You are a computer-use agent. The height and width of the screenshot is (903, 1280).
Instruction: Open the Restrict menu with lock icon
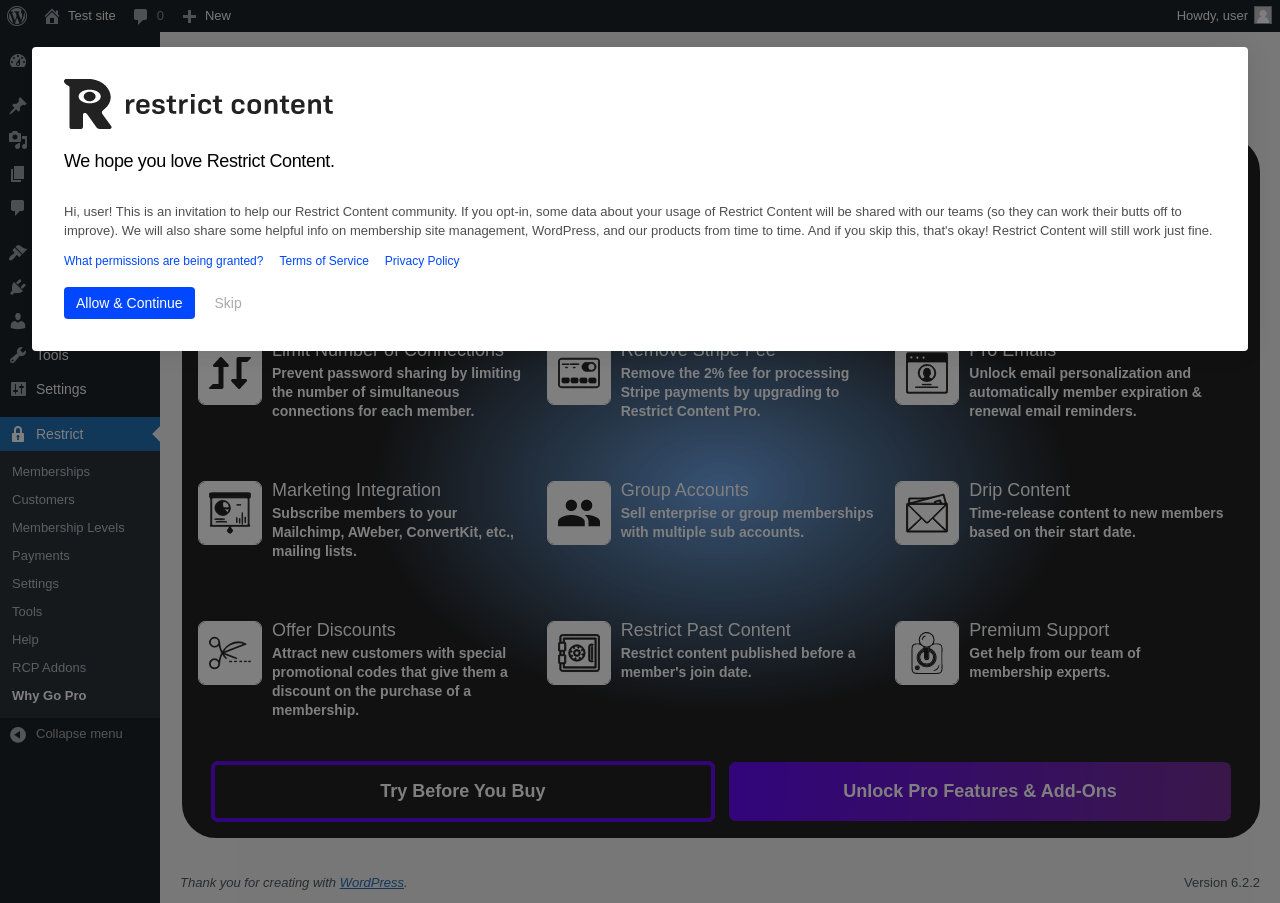point(80,434)
